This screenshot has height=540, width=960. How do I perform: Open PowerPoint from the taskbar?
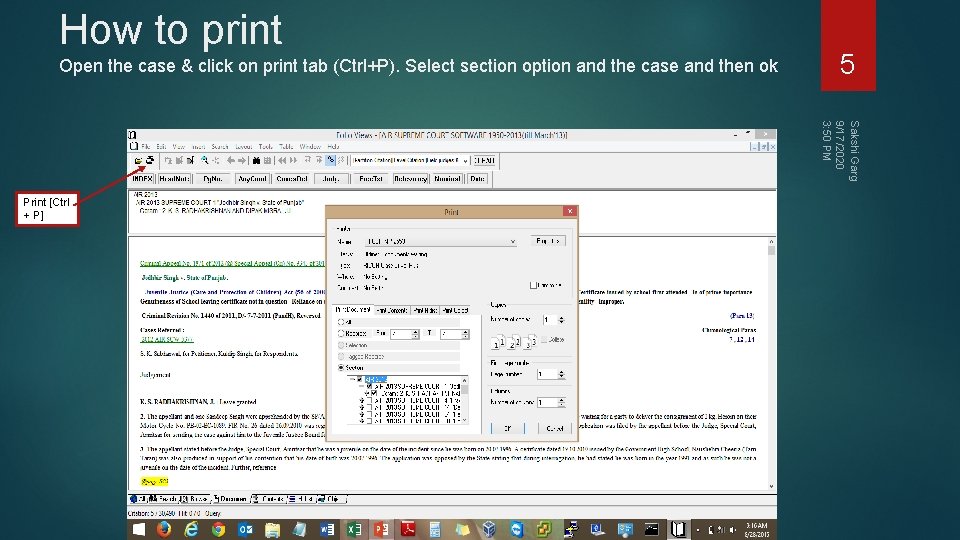pyautogui.click(x=381, y=529)
